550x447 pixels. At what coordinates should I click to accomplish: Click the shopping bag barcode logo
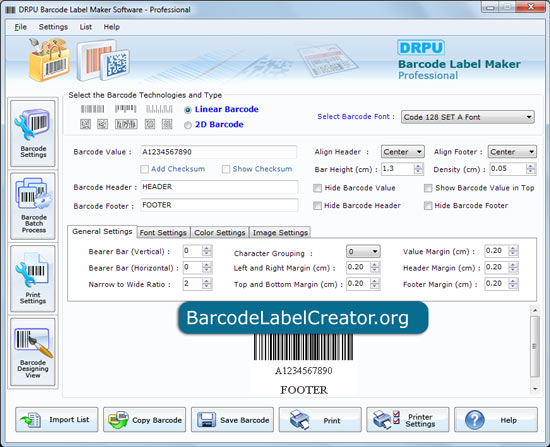(x=49, y=60)
